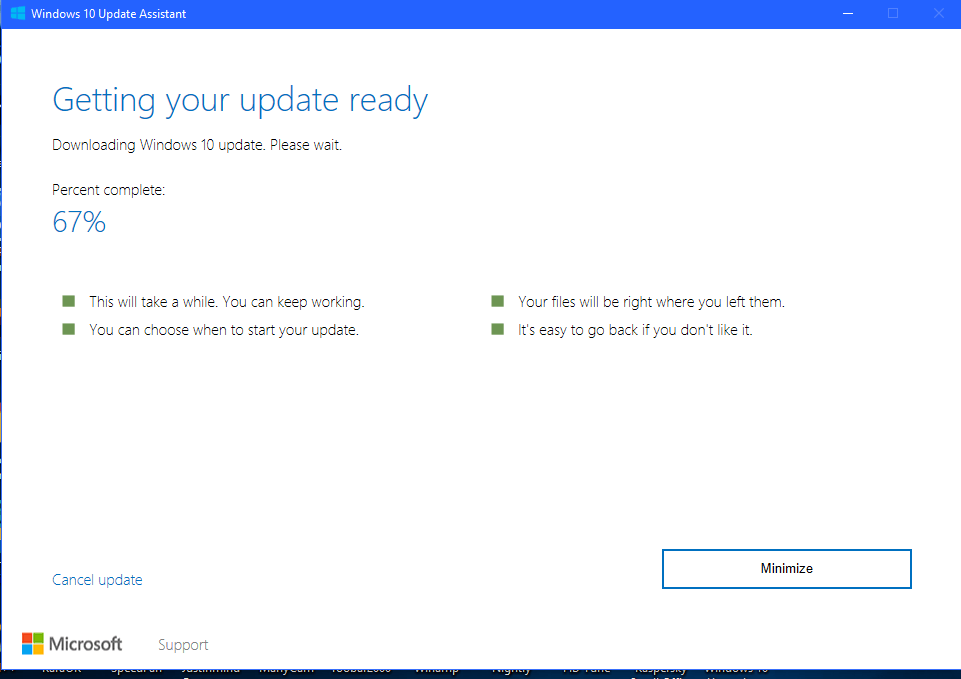The height and width of the screenshot is (679, 961).
Task: Click the green bullet beside "It's easy to go back"
Action: pos(498,329)
